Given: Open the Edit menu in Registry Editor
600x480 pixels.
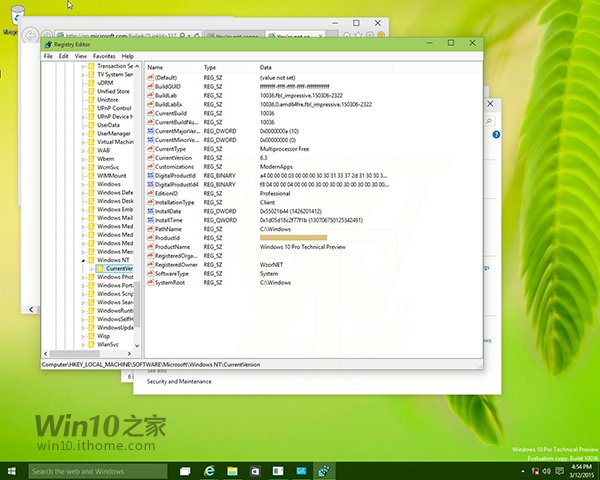Looking at the screenshot, I should [x=64, y=56].
